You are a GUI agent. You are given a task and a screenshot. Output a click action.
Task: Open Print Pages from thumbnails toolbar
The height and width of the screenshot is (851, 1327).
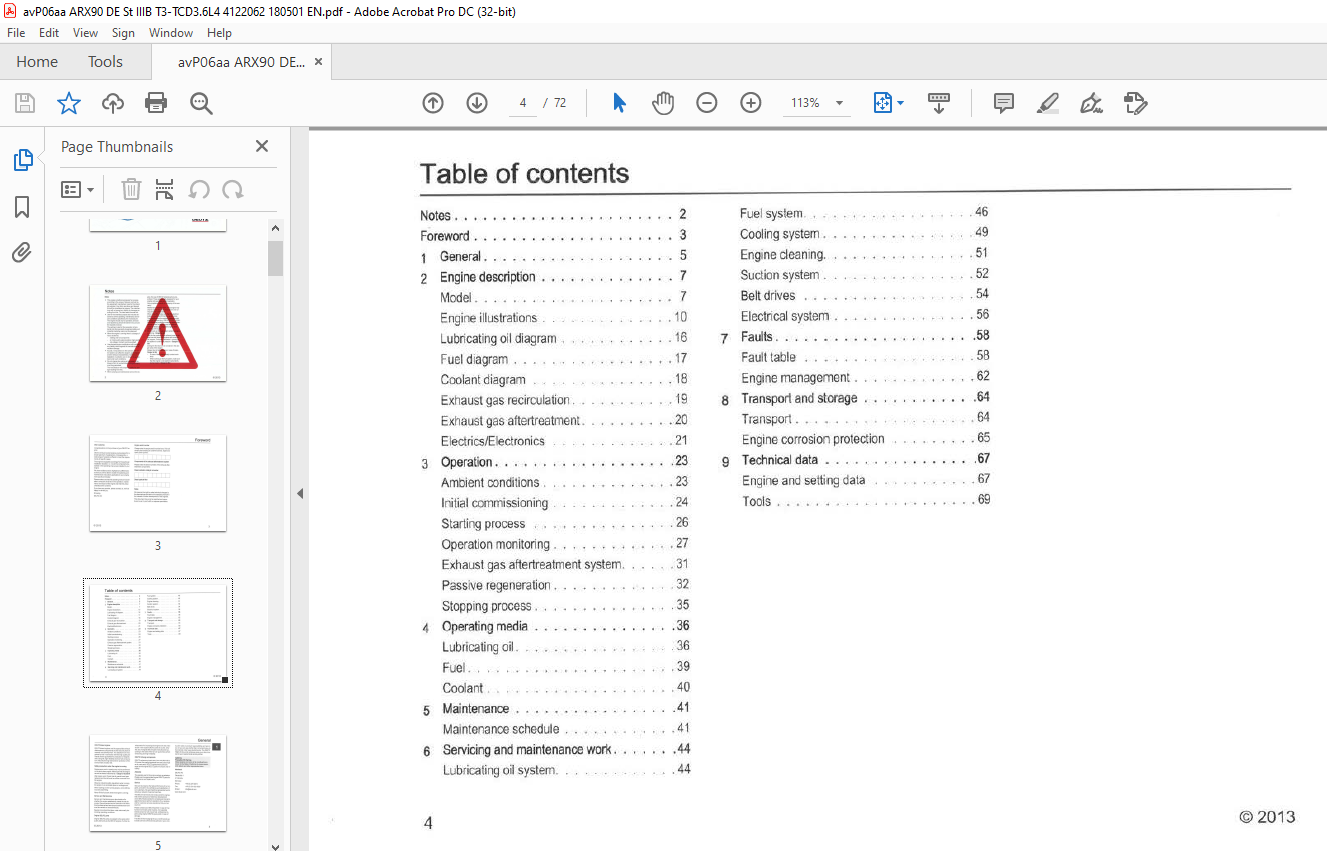pyautogui.click(x=165, y=189)
